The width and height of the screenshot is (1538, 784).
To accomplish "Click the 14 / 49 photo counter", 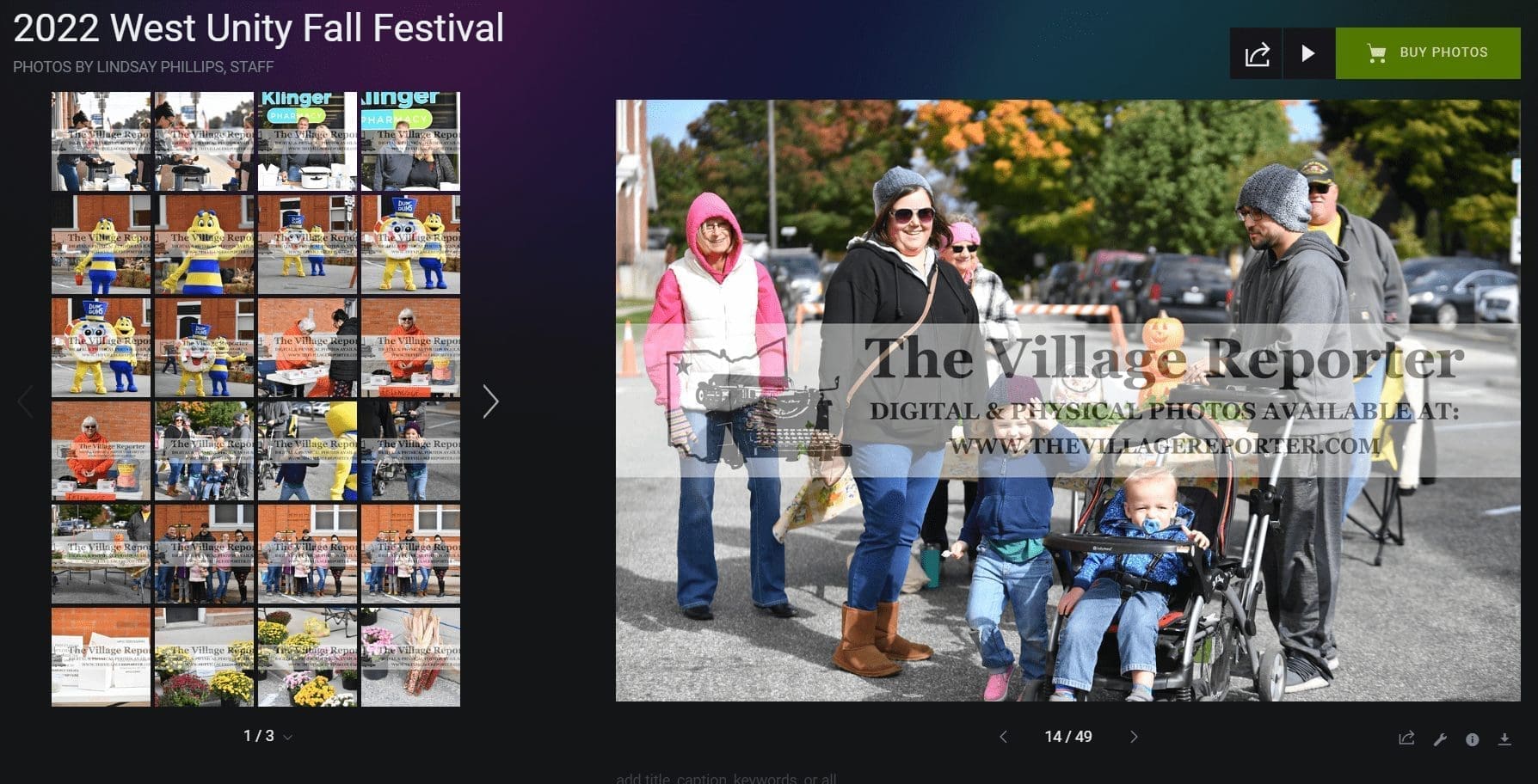I will [x=1068, y=737].
